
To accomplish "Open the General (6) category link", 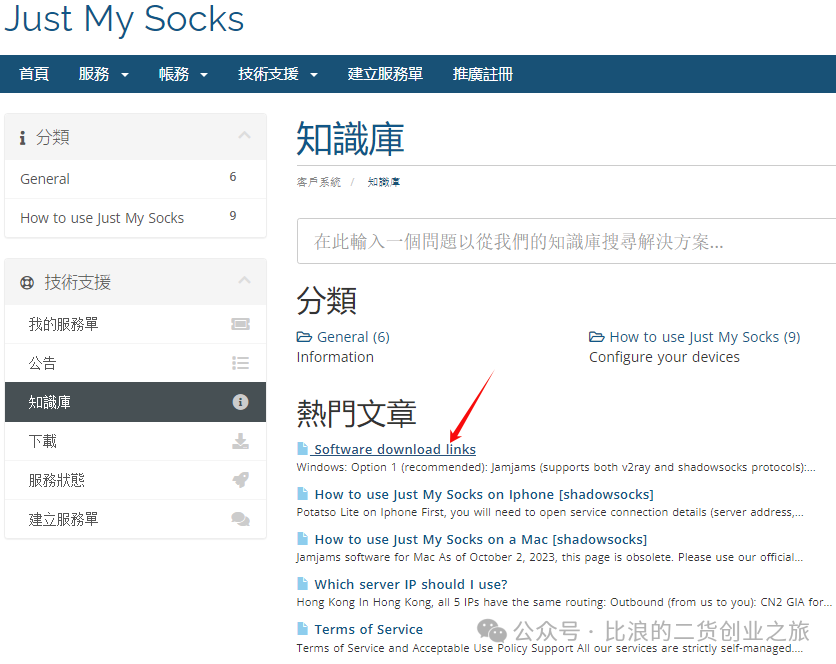I will 353,337.
